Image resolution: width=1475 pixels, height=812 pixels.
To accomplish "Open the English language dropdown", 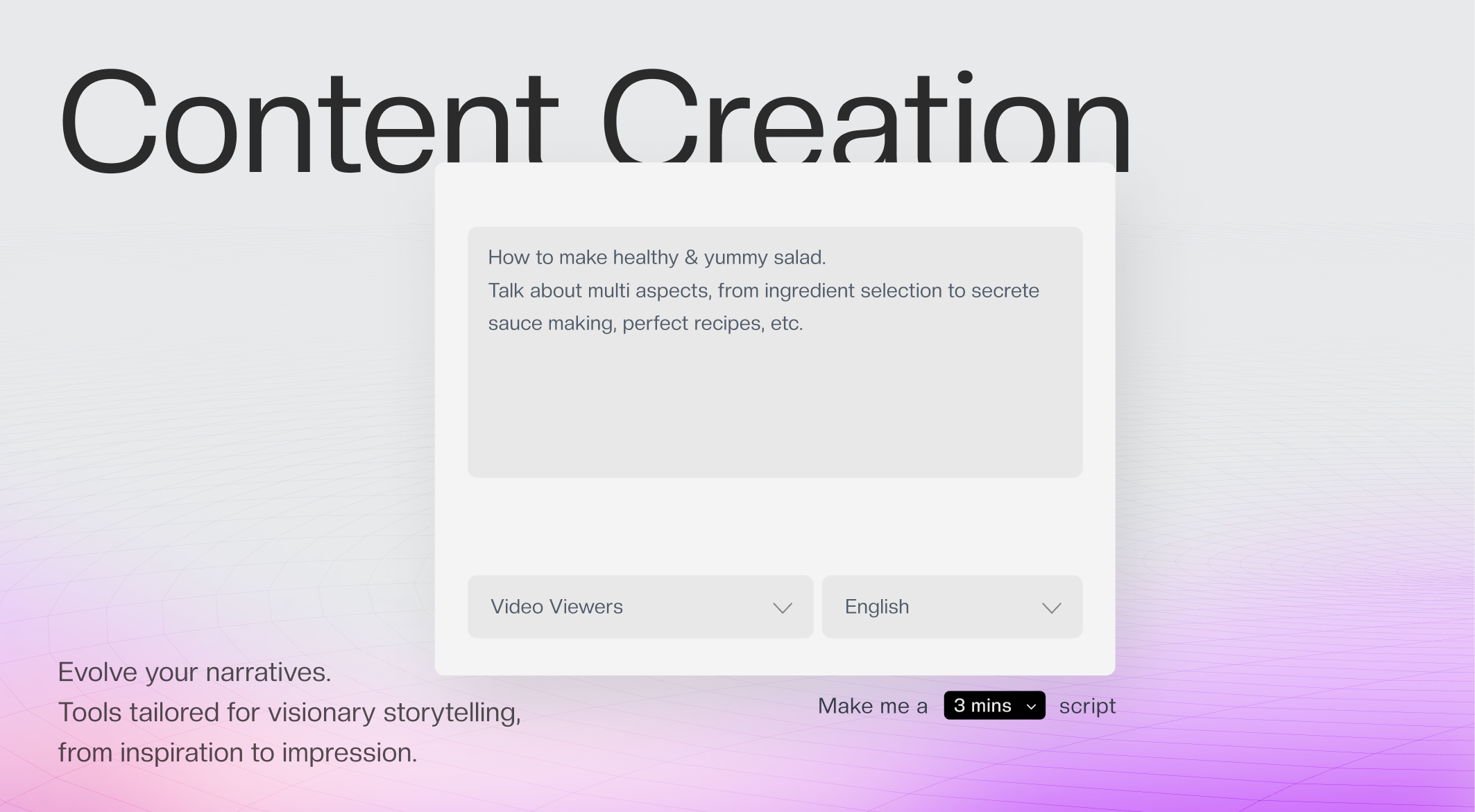I will (x=951, y=607).
